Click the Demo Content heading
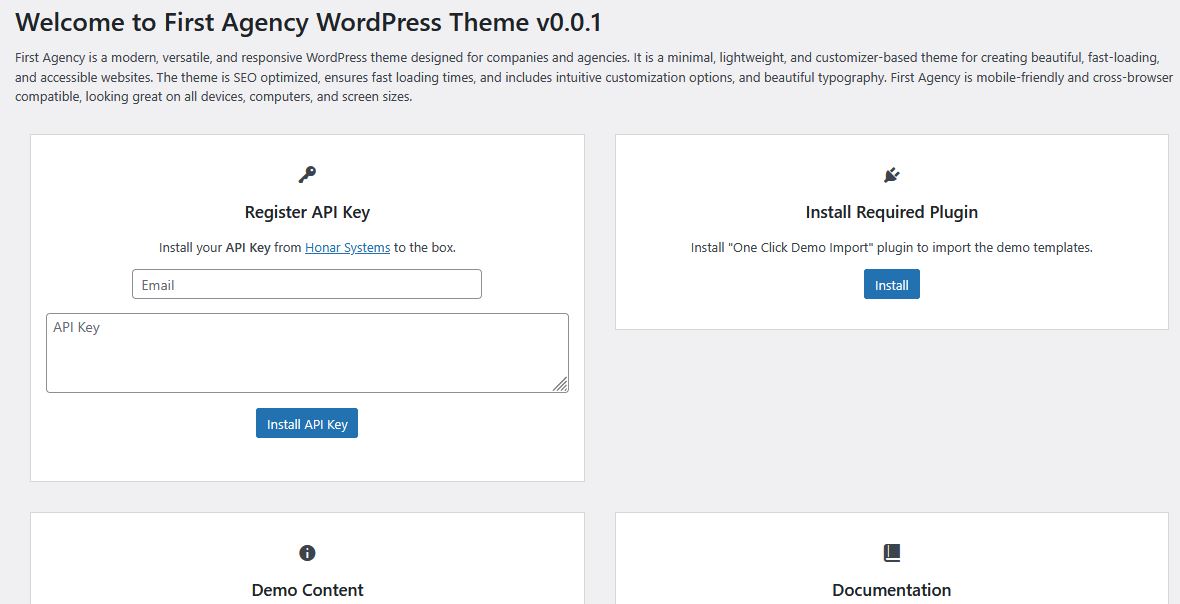The image size is (1180, 604). (x=307, y=590)
